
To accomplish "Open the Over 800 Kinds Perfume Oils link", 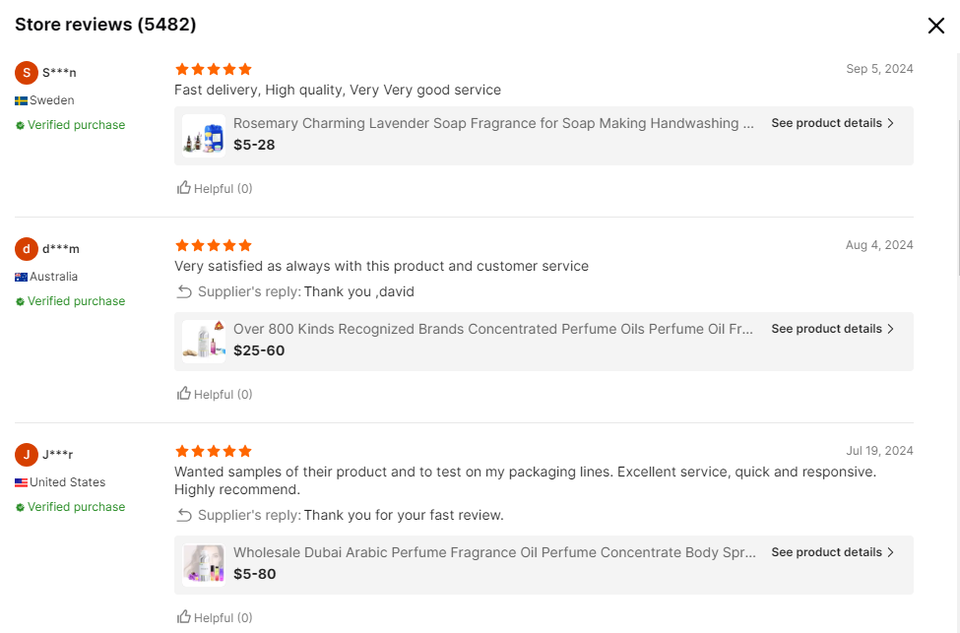I will [493, 329].
